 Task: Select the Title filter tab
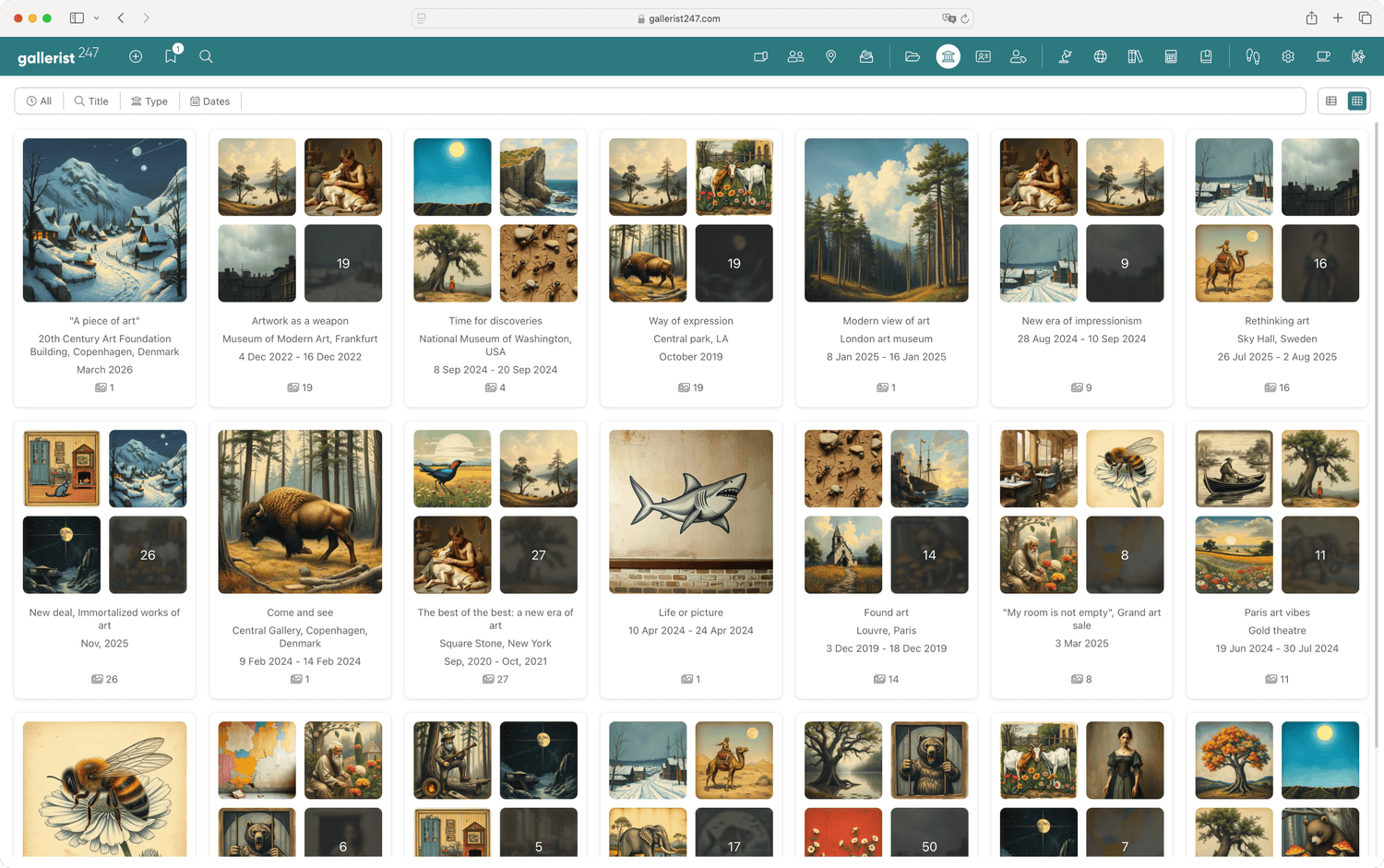point(91,101)
